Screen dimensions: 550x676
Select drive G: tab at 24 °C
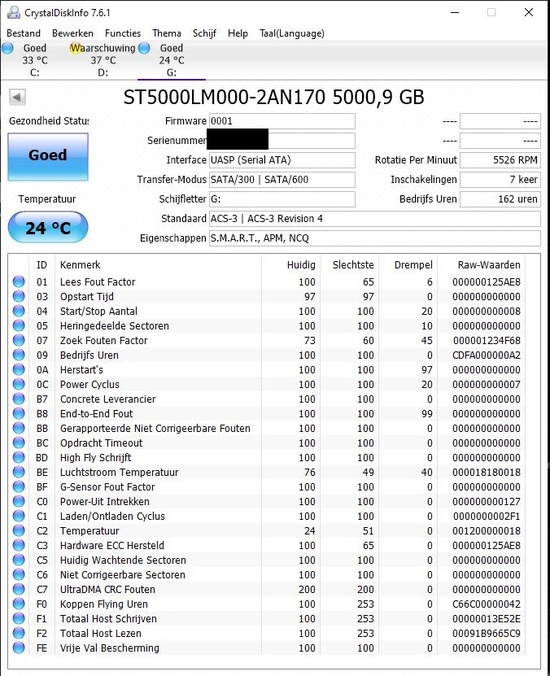point(171,60)
